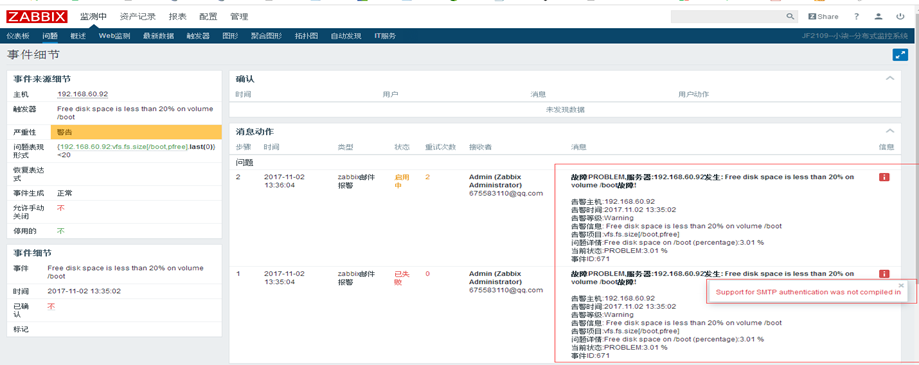The height and width of the screenshot is (365, 919).
Task: Click retry count 0 in step 1
Action: tap(427, 274)
